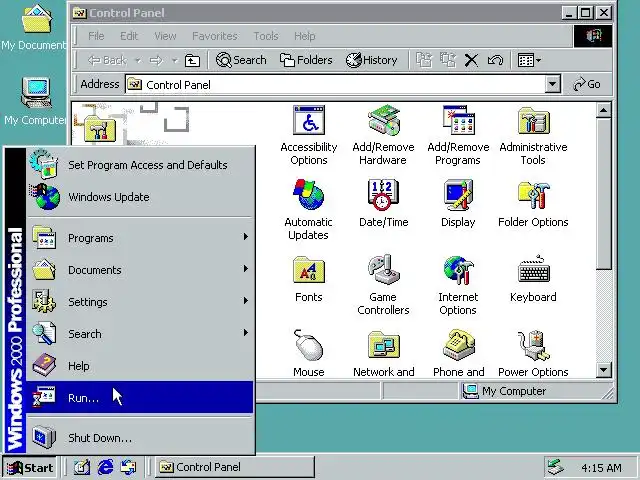Click My Computer in the status bar

[504, 391]
